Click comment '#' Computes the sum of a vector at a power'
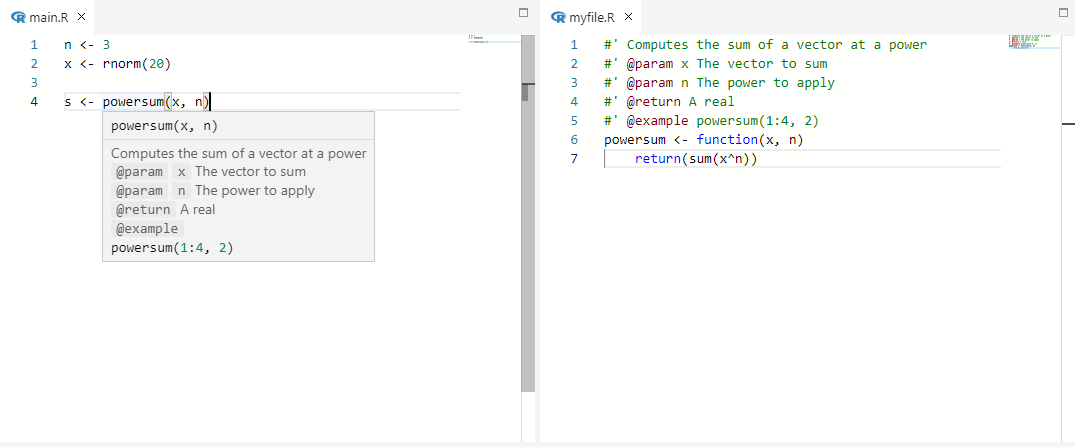The width and height of the screenshot is (1075, 447). point(765,45)
